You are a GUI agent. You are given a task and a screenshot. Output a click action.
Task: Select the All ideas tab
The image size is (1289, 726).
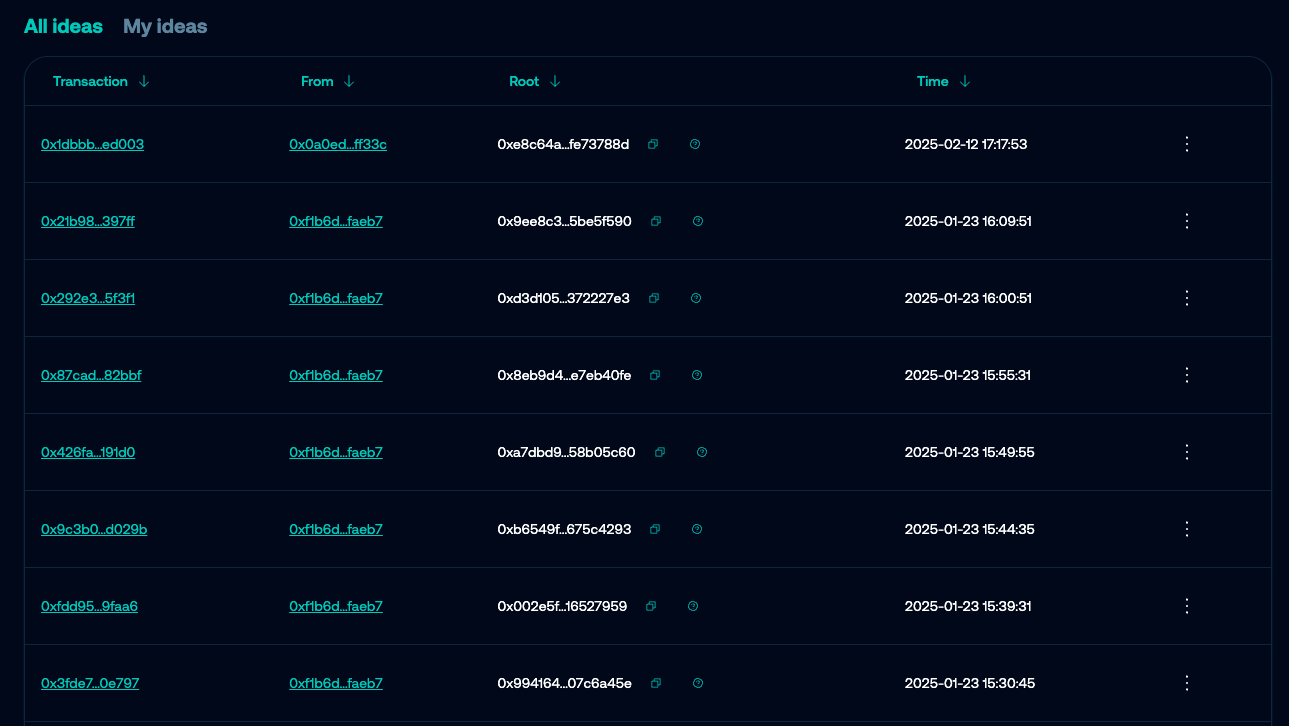point(63,27)
